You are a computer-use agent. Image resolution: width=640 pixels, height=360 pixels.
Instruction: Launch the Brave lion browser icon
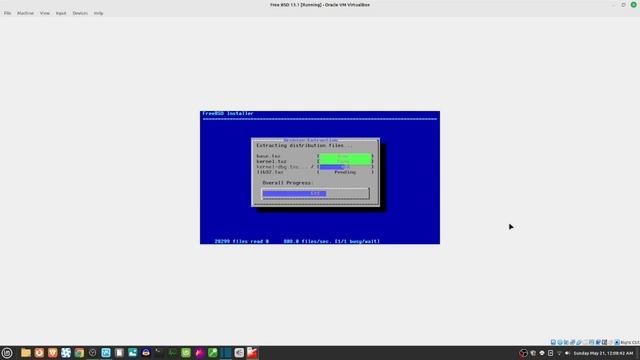(x=53, y=353)
